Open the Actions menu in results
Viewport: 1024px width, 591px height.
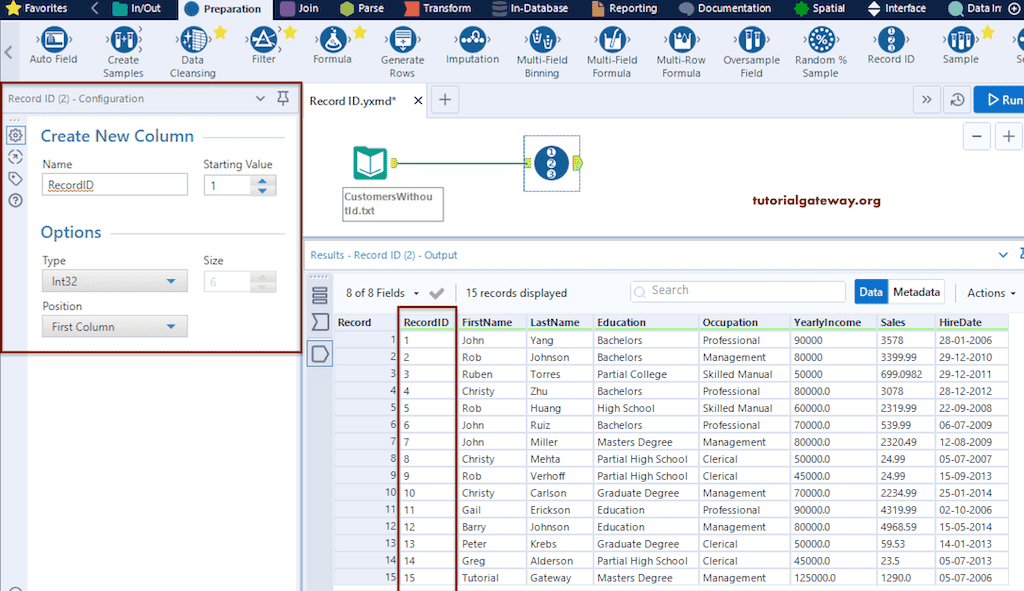coord(989,292)
